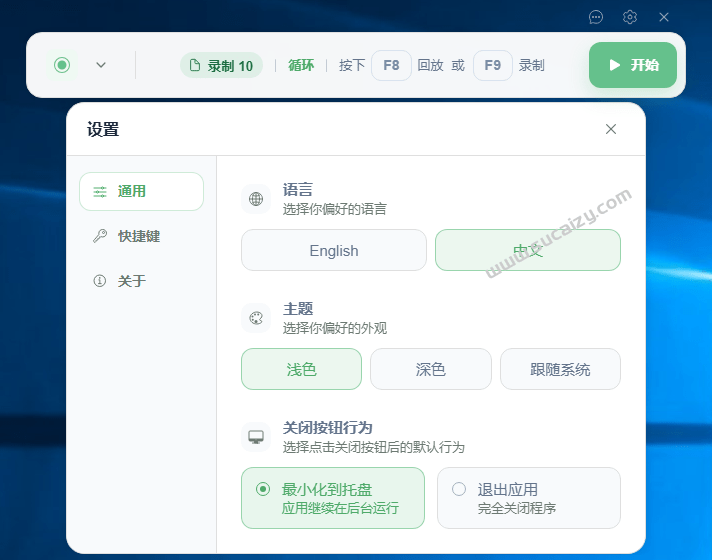Select the 通用 general tab
Viewport: 712px width, 560px height.
pyautogui.click(x=141, y=191)
